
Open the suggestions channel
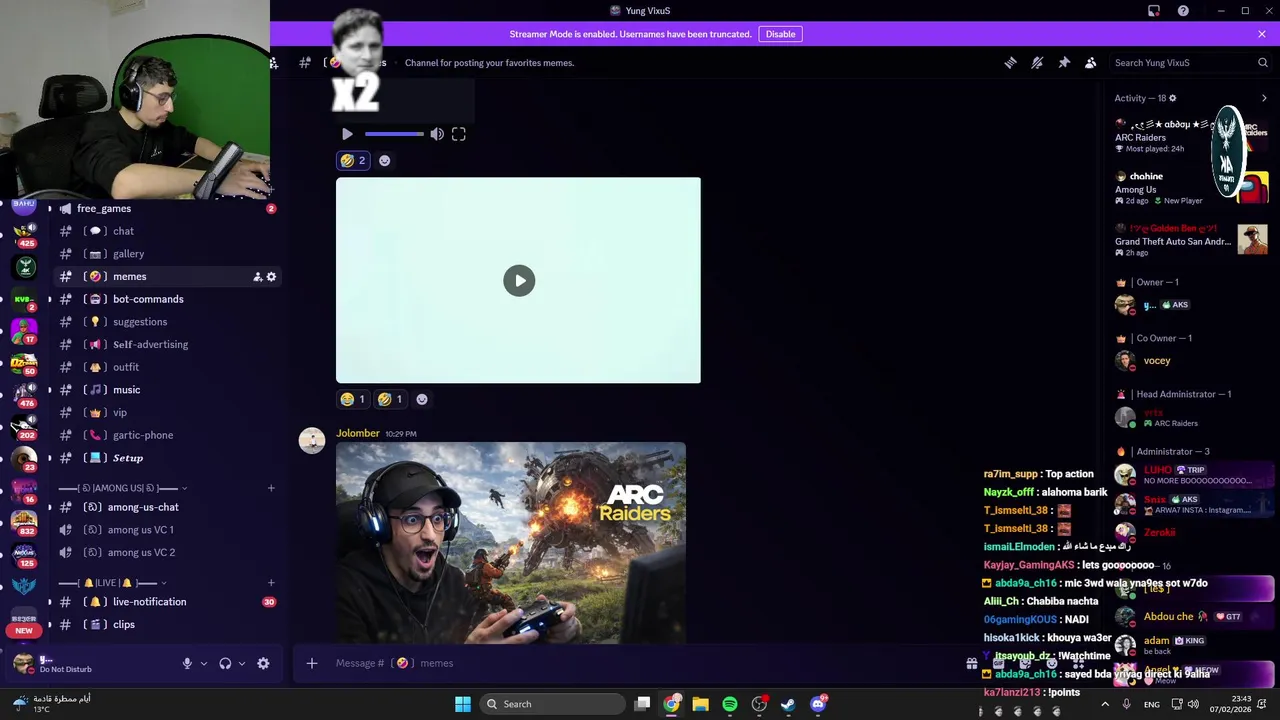(x=166, y=322)
